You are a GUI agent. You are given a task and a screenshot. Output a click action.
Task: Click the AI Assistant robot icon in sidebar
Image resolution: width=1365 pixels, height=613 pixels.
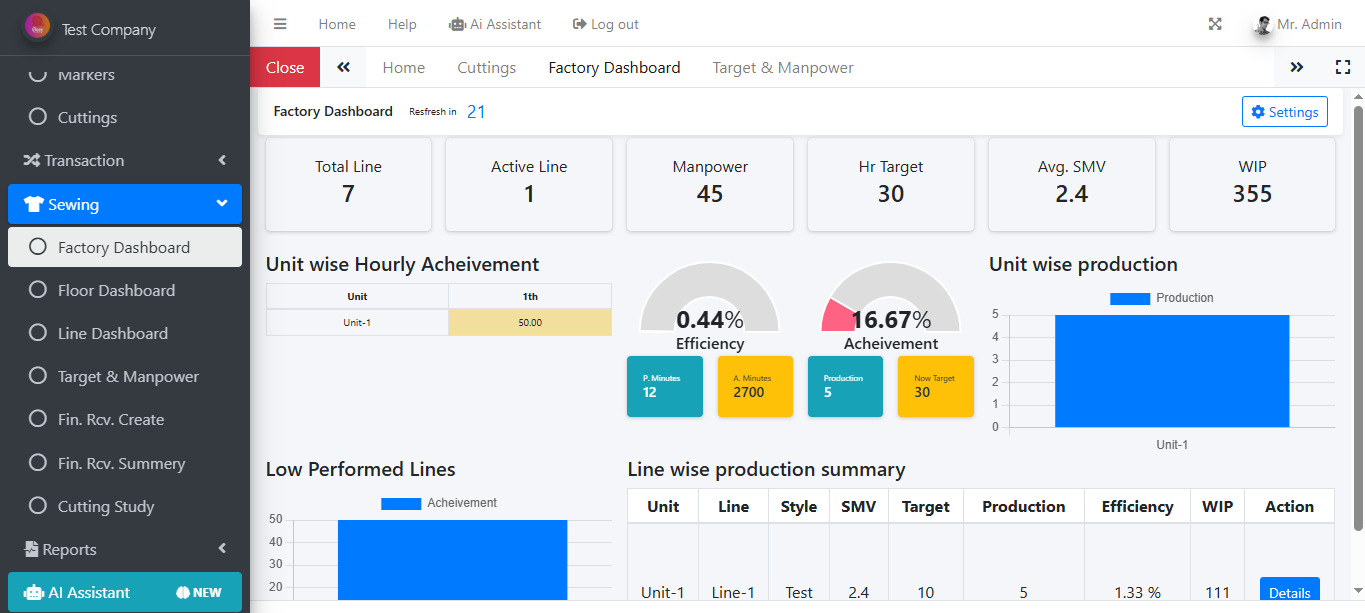pos(34,592)
